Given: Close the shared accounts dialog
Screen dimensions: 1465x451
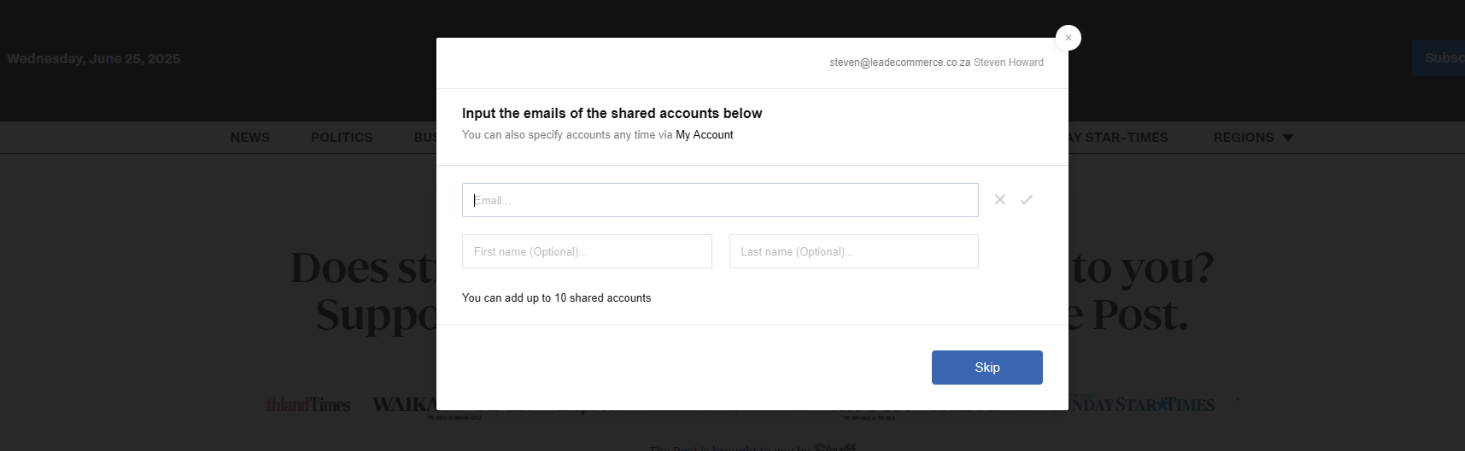Looking at the screenshot, I should tap(1068, 38).
